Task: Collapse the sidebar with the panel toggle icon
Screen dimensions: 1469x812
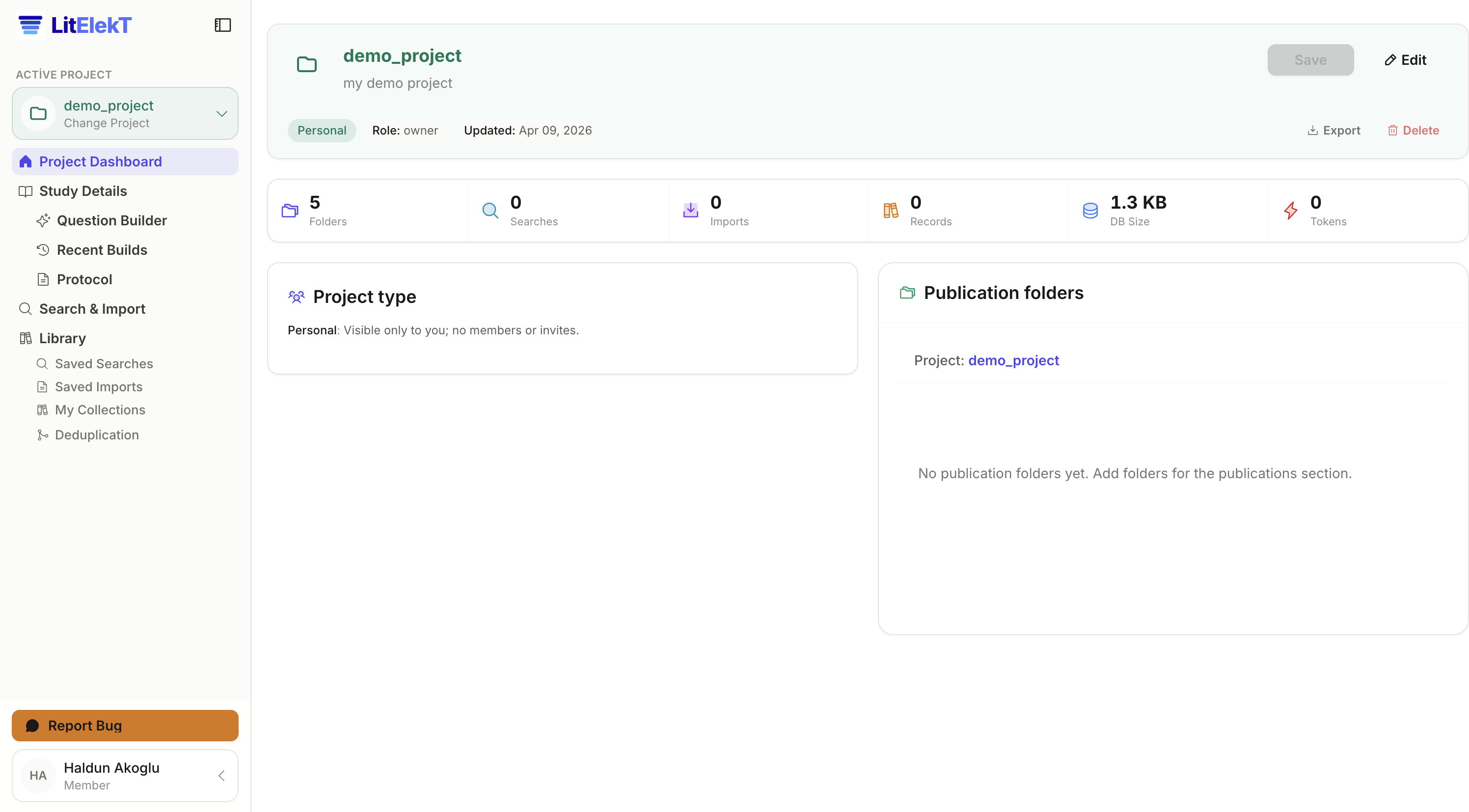Action: (x=222, y=25)
